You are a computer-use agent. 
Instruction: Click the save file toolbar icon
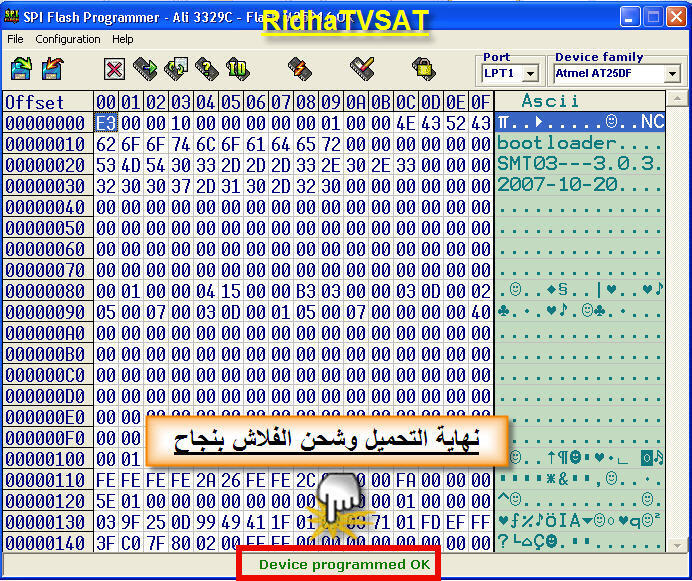point(53,68)
